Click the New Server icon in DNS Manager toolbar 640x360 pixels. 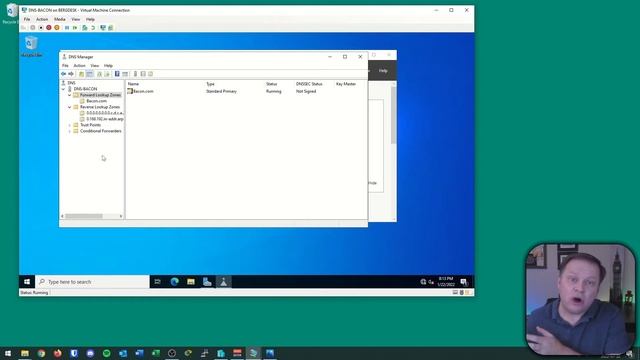pos(135,74)
